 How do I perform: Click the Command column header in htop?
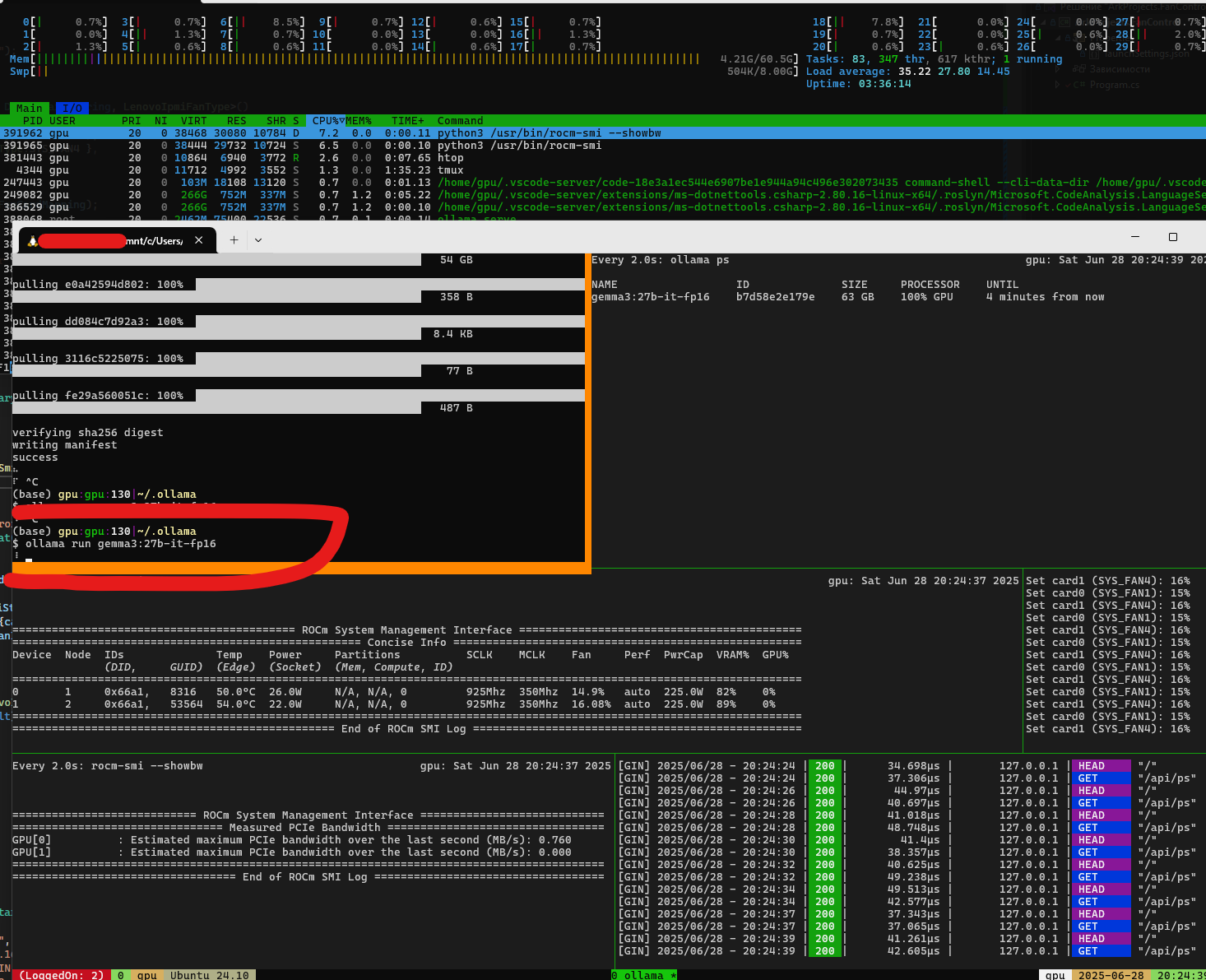coord(461,121)
